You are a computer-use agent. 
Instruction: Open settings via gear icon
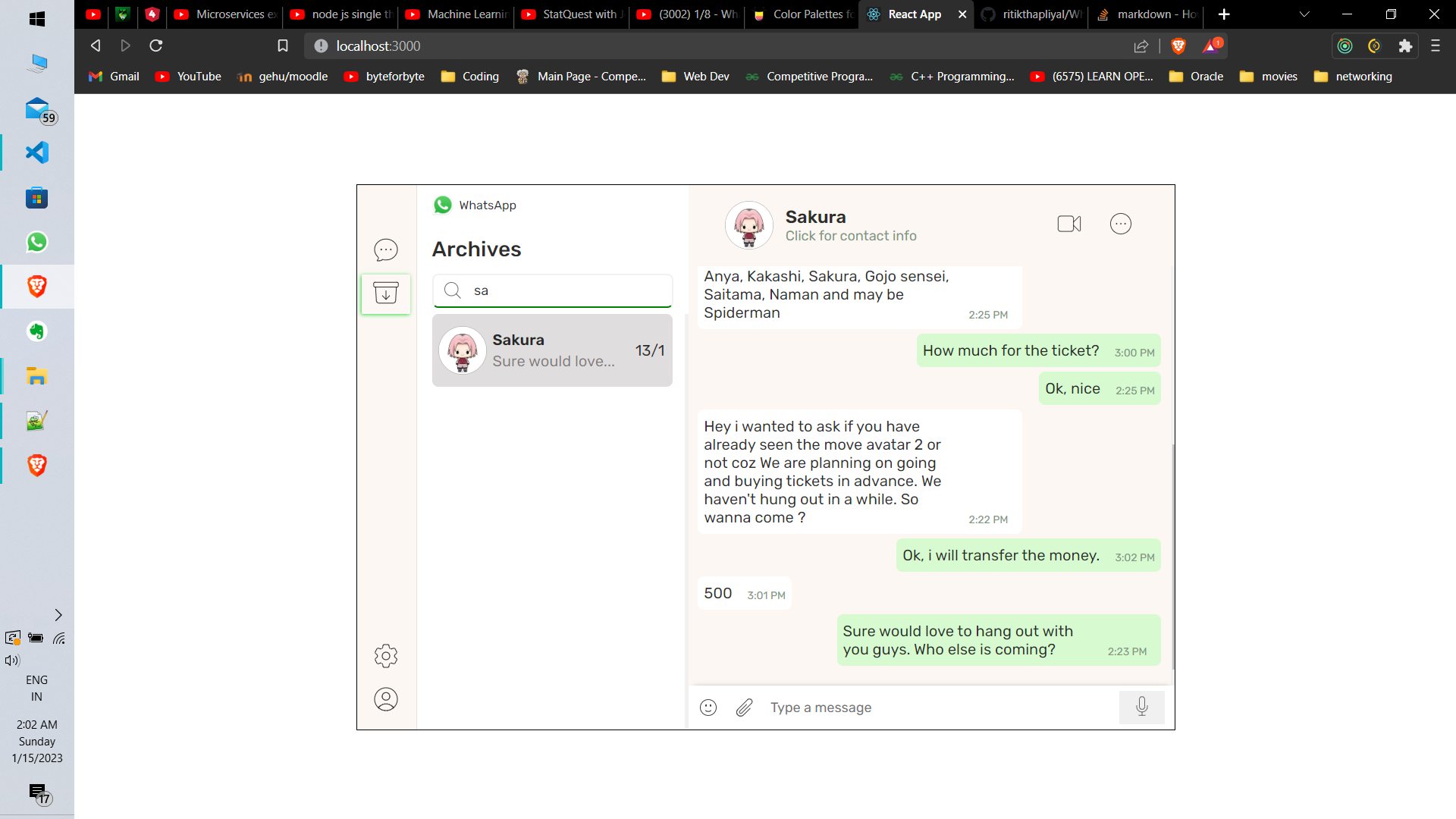tap(386, 656)
